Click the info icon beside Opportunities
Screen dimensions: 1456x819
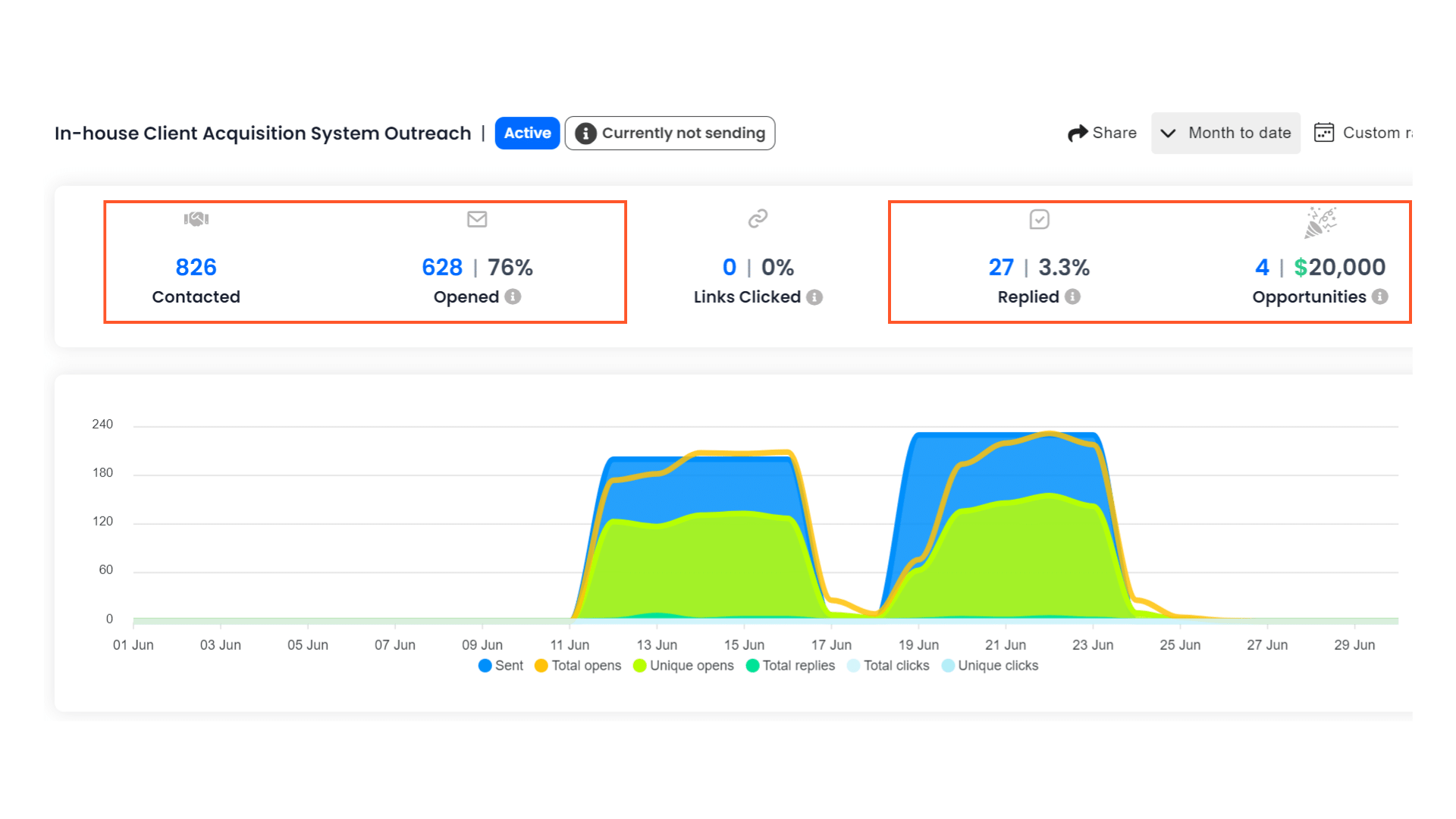(1380, 297)
